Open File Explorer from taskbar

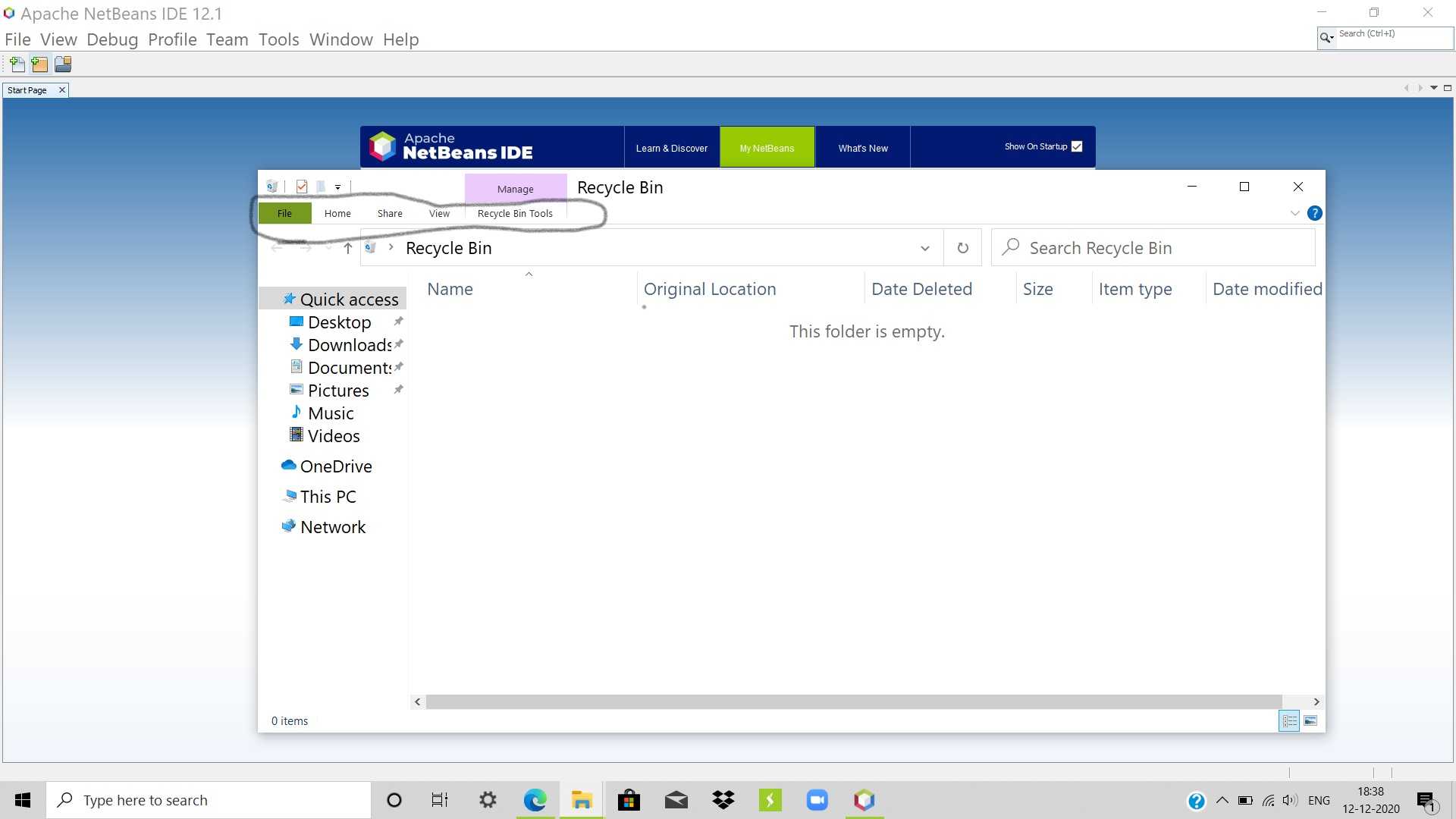tap(582, 800)
